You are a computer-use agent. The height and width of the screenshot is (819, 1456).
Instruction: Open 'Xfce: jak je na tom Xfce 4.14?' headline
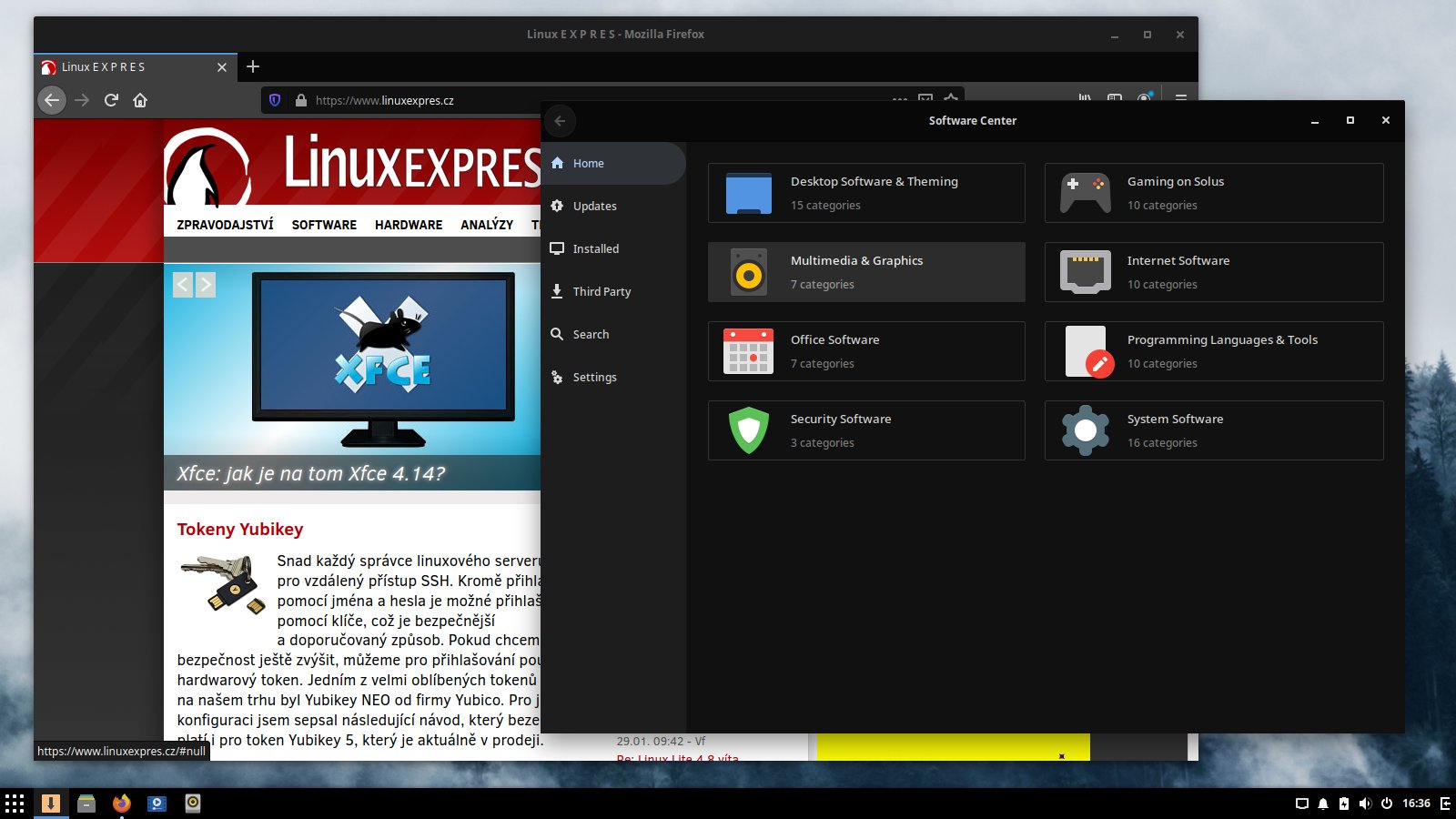coord(311,473)
